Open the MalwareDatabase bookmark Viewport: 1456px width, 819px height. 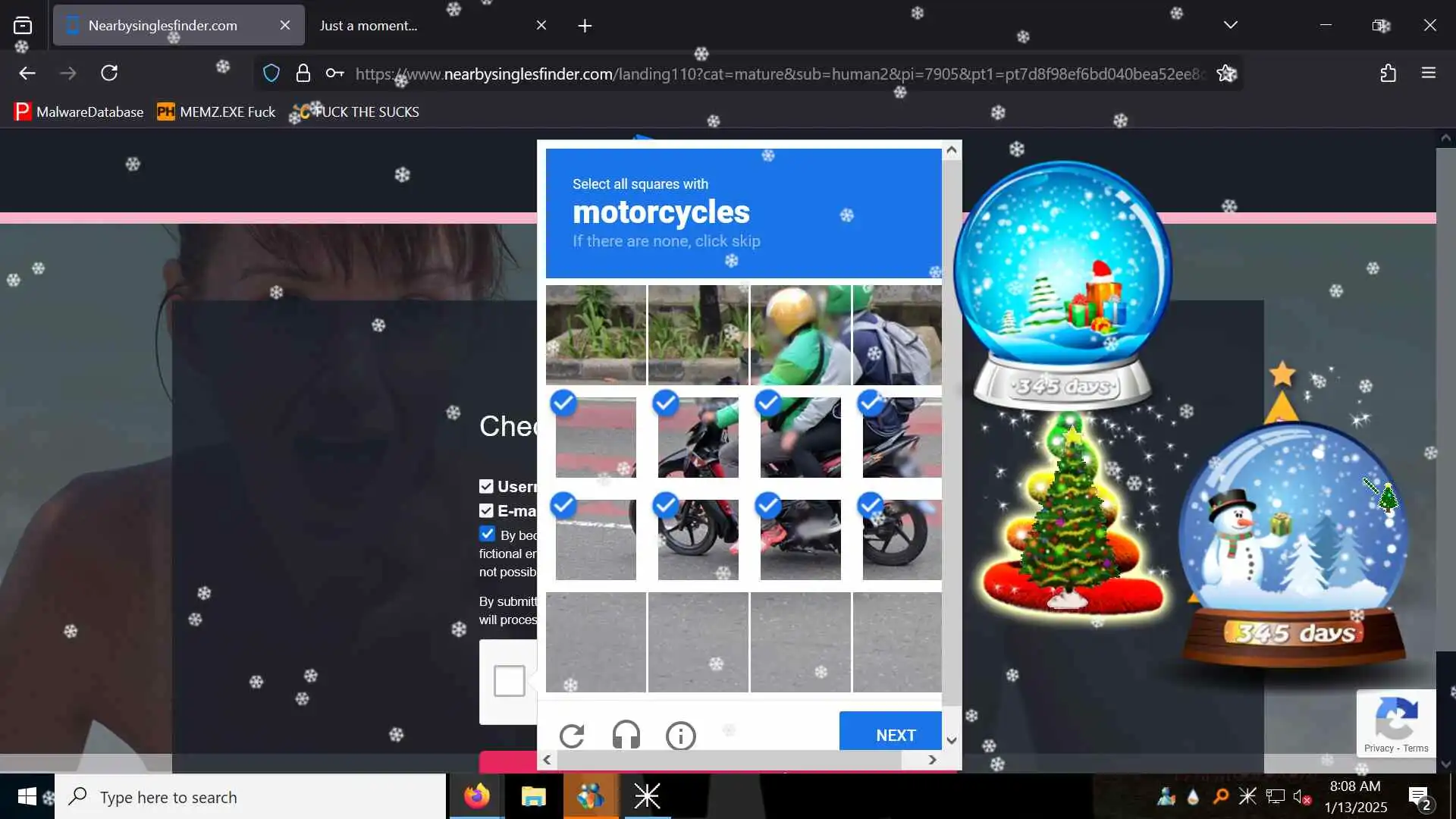(79, 111)
